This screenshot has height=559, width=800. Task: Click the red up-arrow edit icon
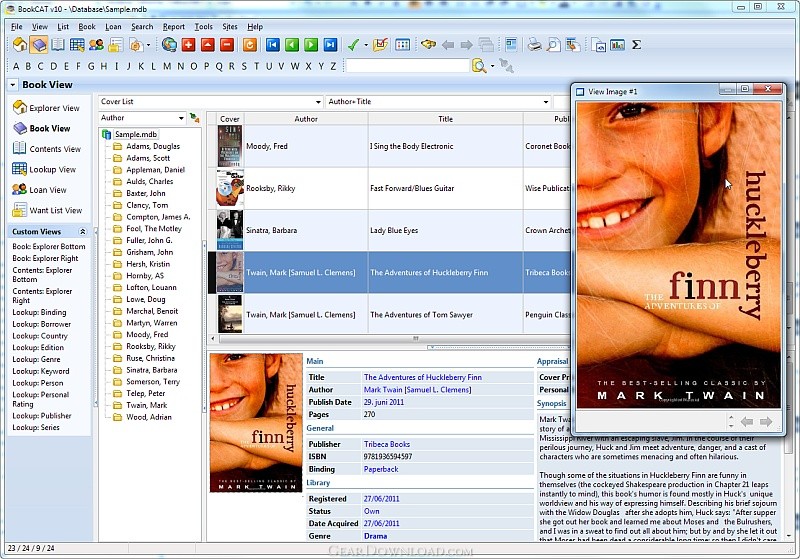click(x=208, y=45)
